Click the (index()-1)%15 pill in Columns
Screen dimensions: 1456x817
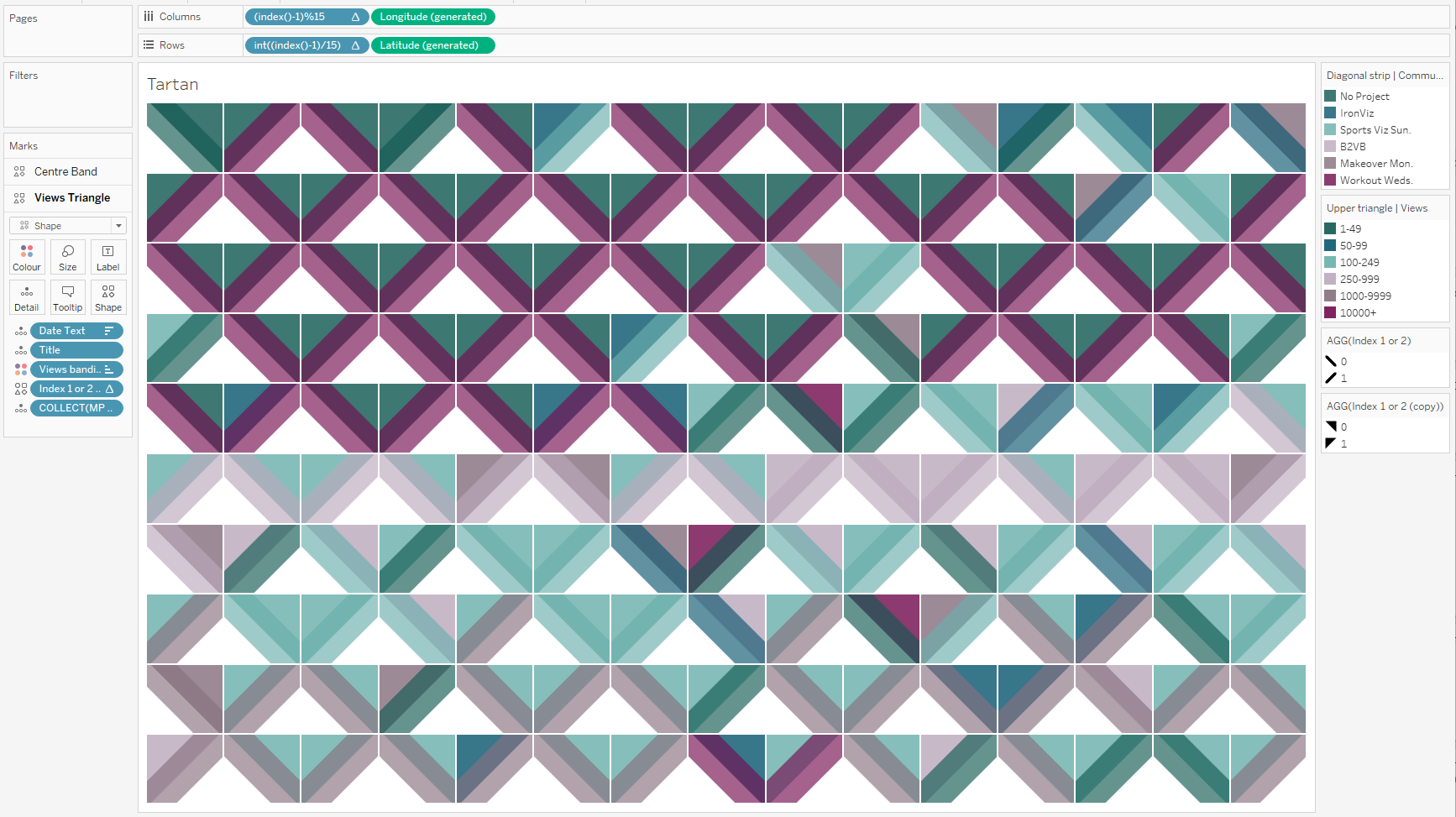306,17
